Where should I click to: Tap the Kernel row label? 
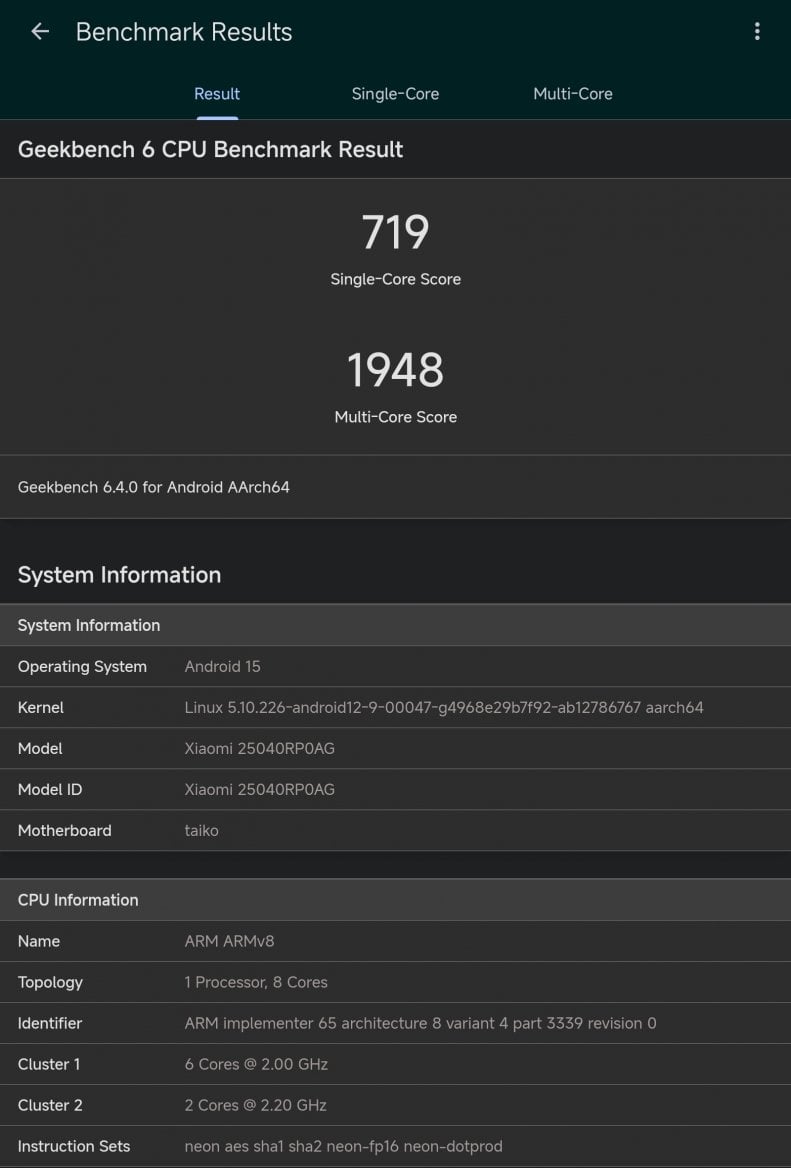(41, 708)
